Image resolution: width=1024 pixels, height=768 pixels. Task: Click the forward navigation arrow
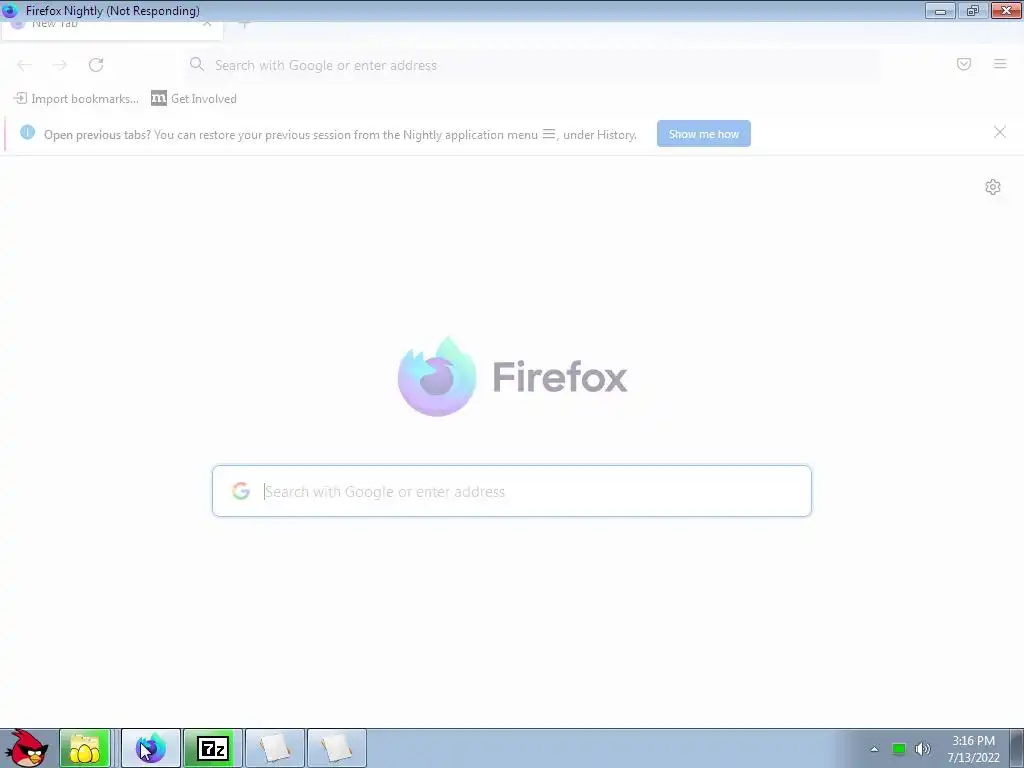(x=60, y=65)
